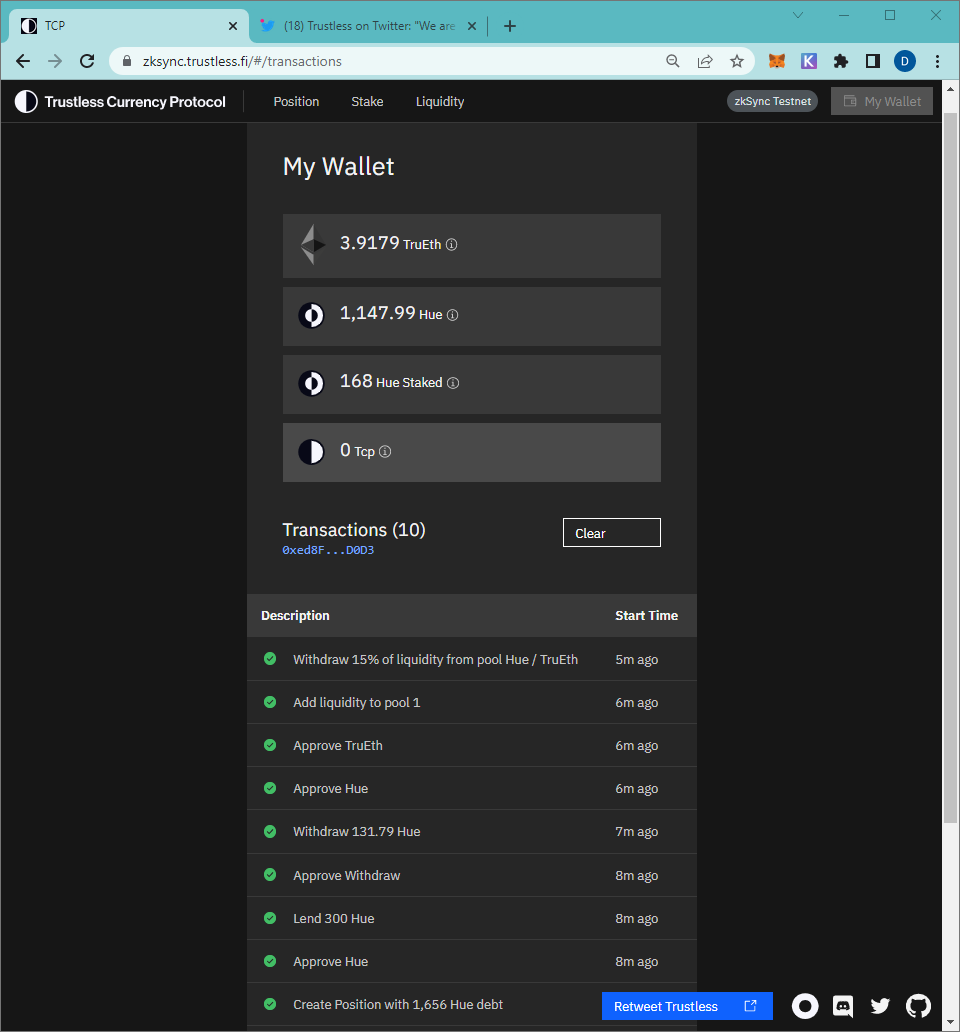Click the Tcp info icon
The image size is (960, 1032).
386,452
